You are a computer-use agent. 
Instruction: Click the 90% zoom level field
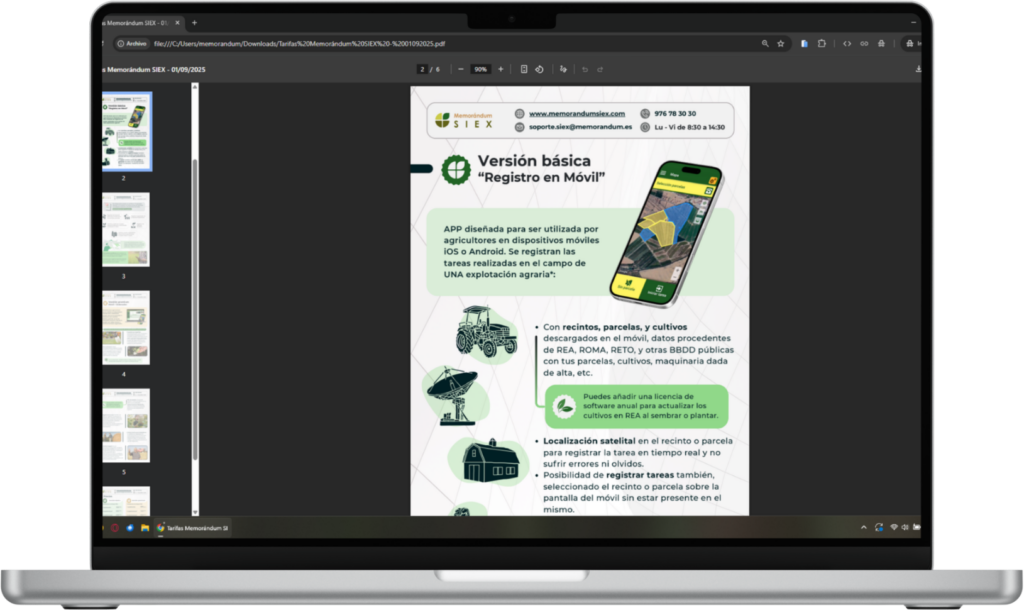[x=480, y=69]
